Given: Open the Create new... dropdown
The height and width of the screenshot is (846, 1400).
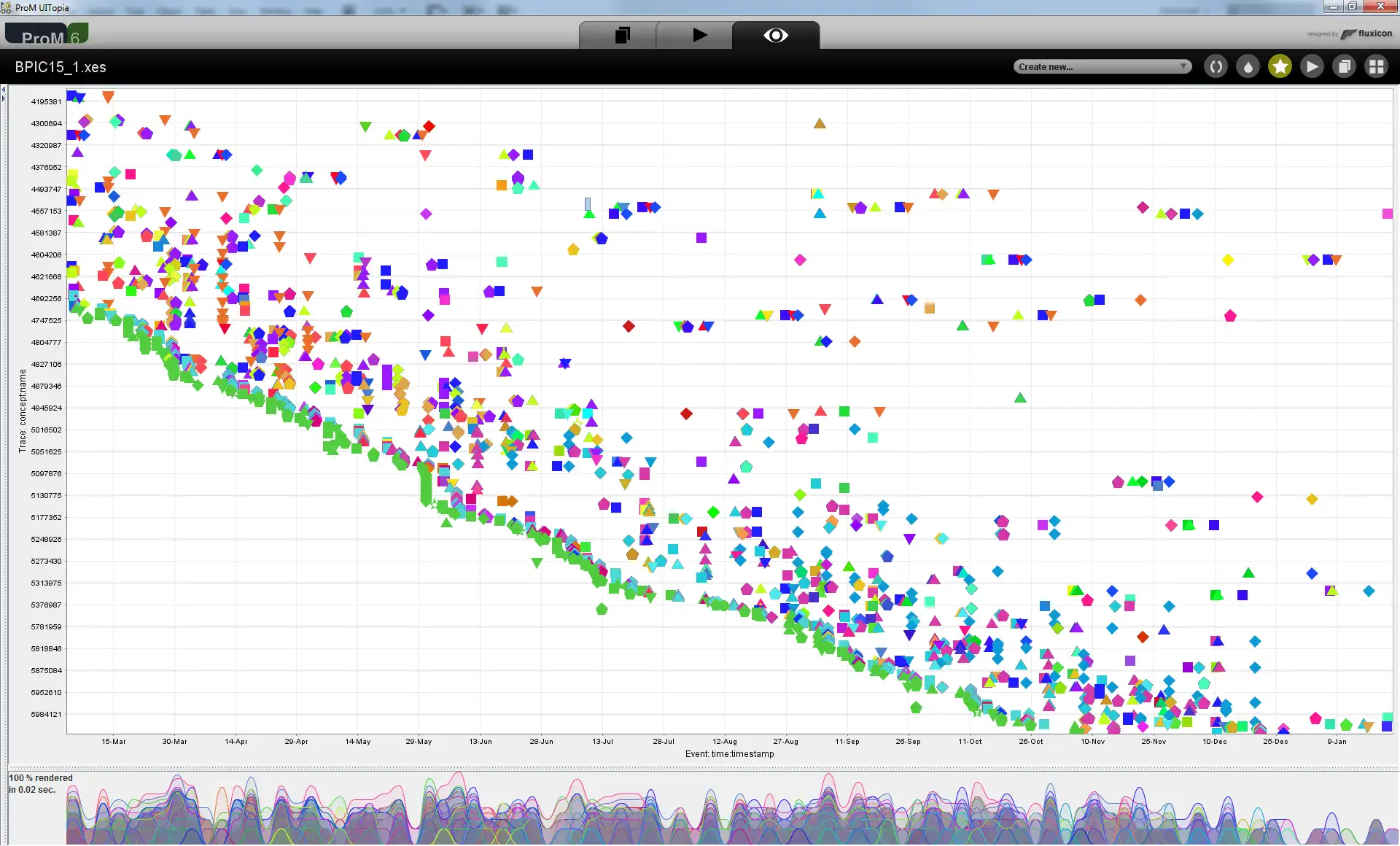Looking at the screenshot, I should [1097, 66].
